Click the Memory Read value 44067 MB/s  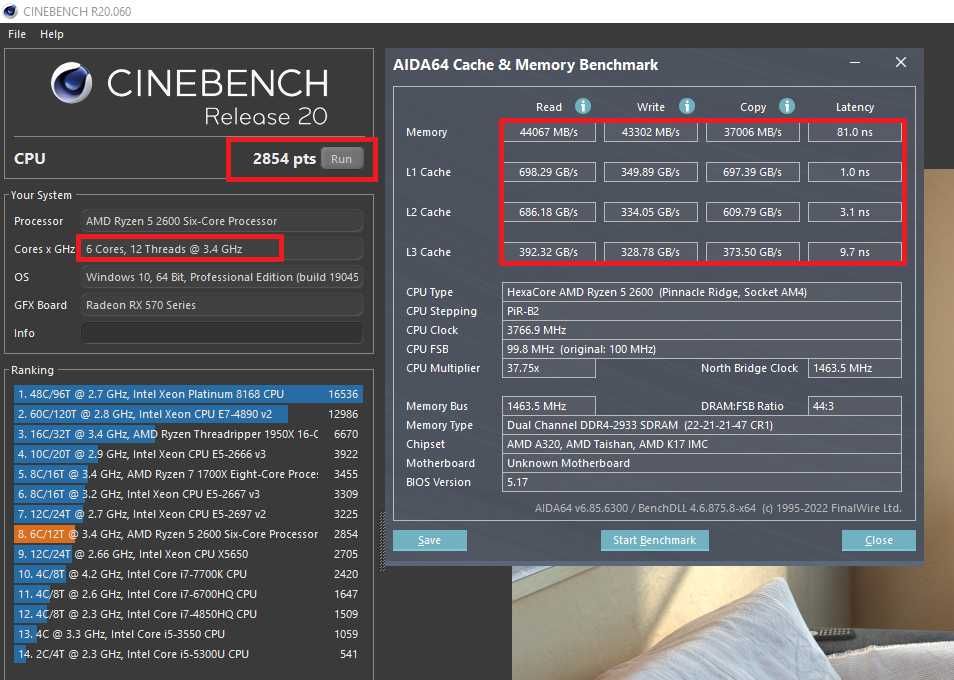549,132
